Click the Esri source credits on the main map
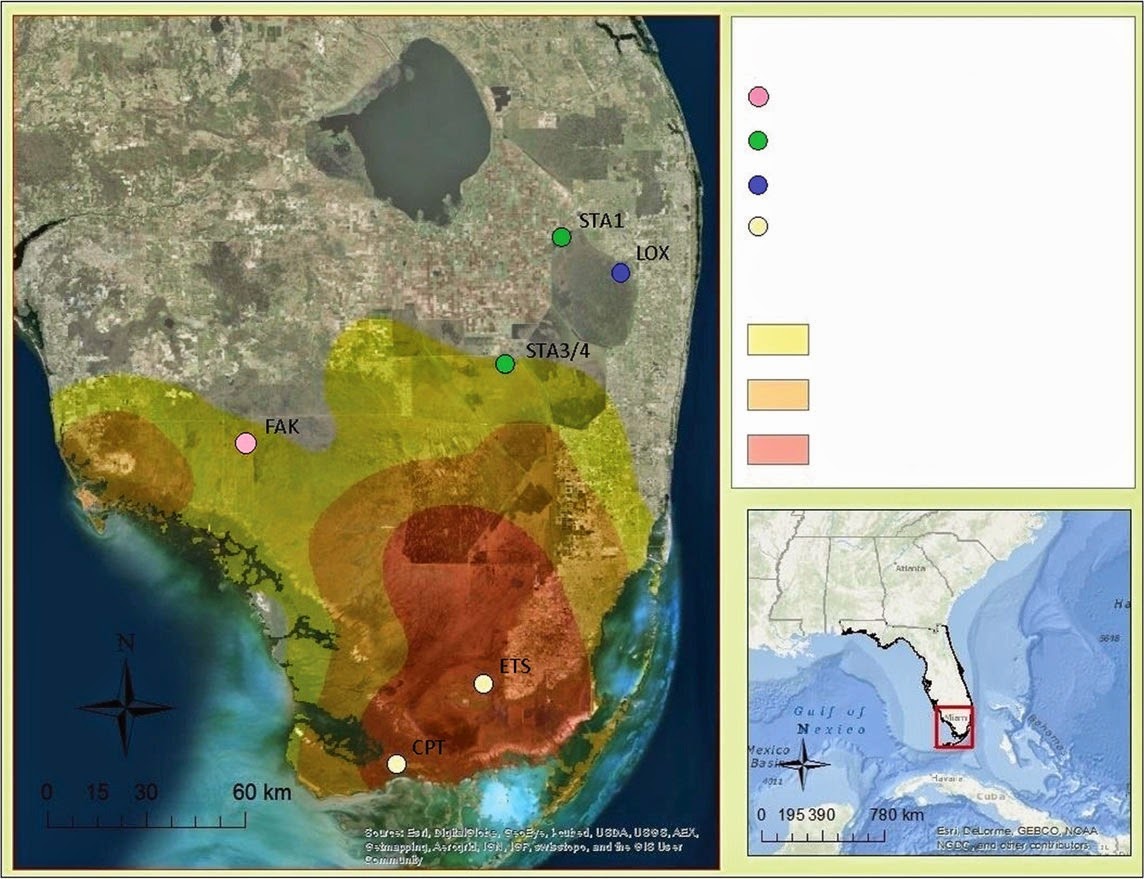 pos(532,846)
